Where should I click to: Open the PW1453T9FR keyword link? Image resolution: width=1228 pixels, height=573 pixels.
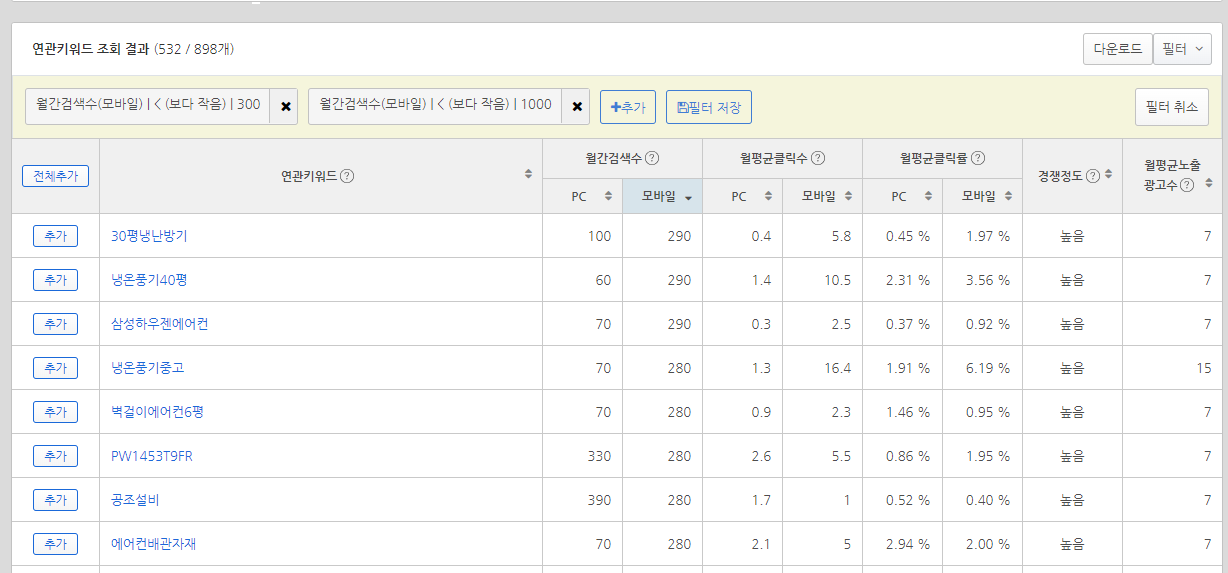[x=152, y=456]
